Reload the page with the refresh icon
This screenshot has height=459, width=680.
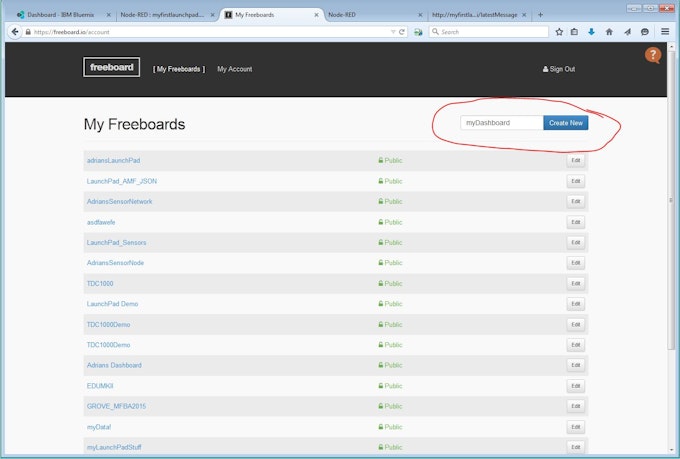402,32
